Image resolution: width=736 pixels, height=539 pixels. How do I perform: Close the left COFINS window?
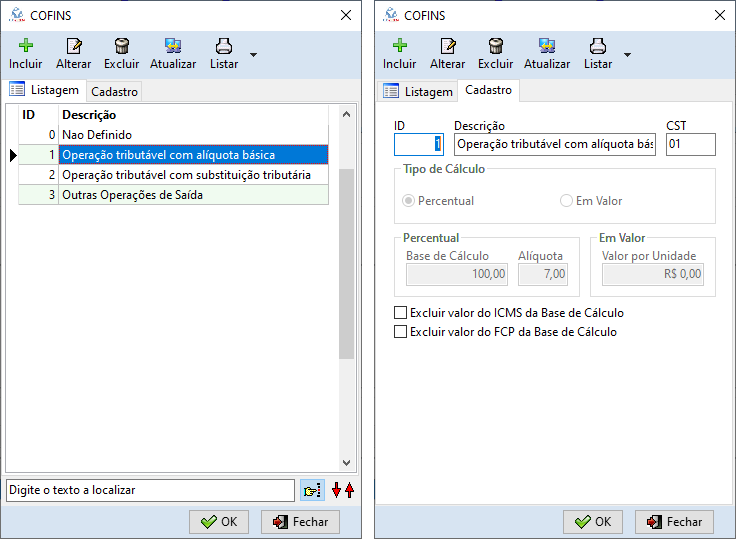point(346,15)
